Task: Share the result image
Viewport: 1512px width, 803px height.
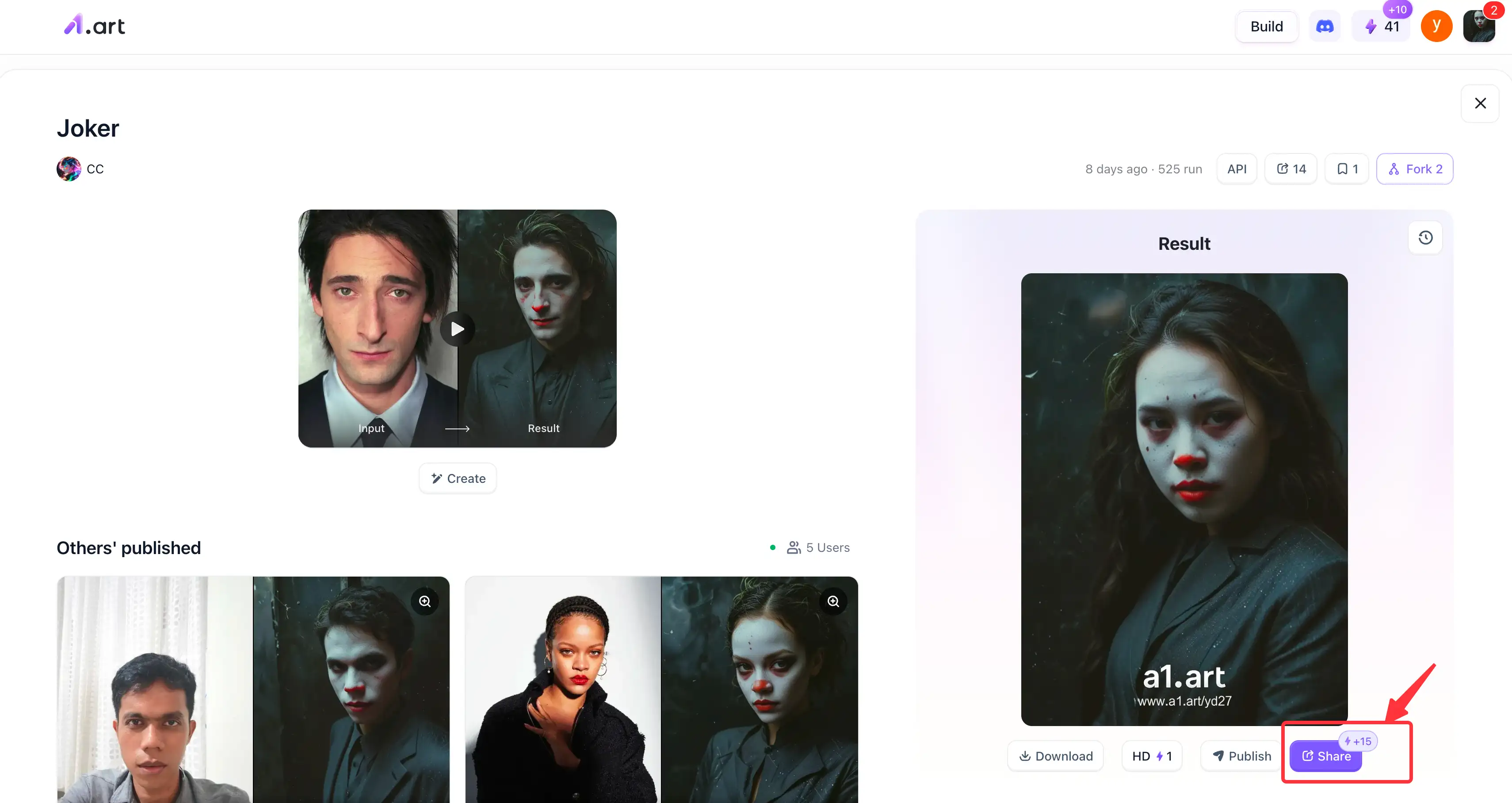Action: click(1326, 756)
